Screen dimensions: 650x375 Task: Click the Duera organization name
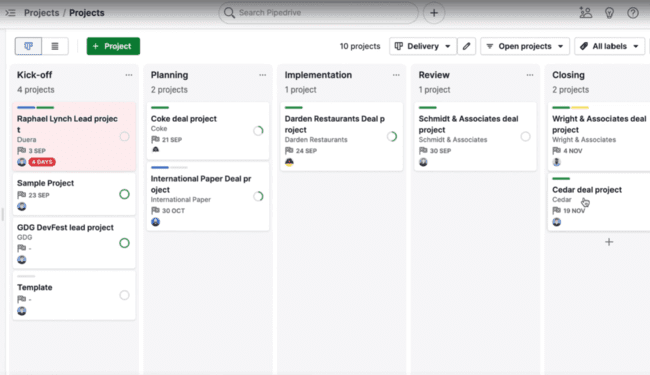(x=27, y=140)
